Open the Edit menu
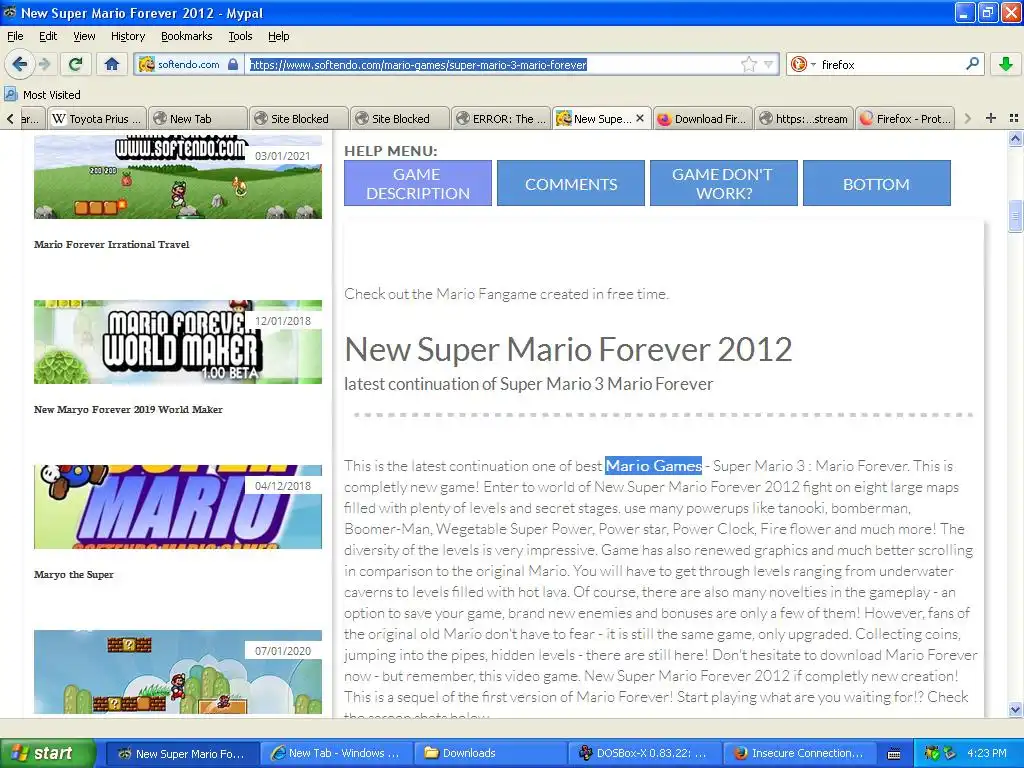 coord(48,36)
